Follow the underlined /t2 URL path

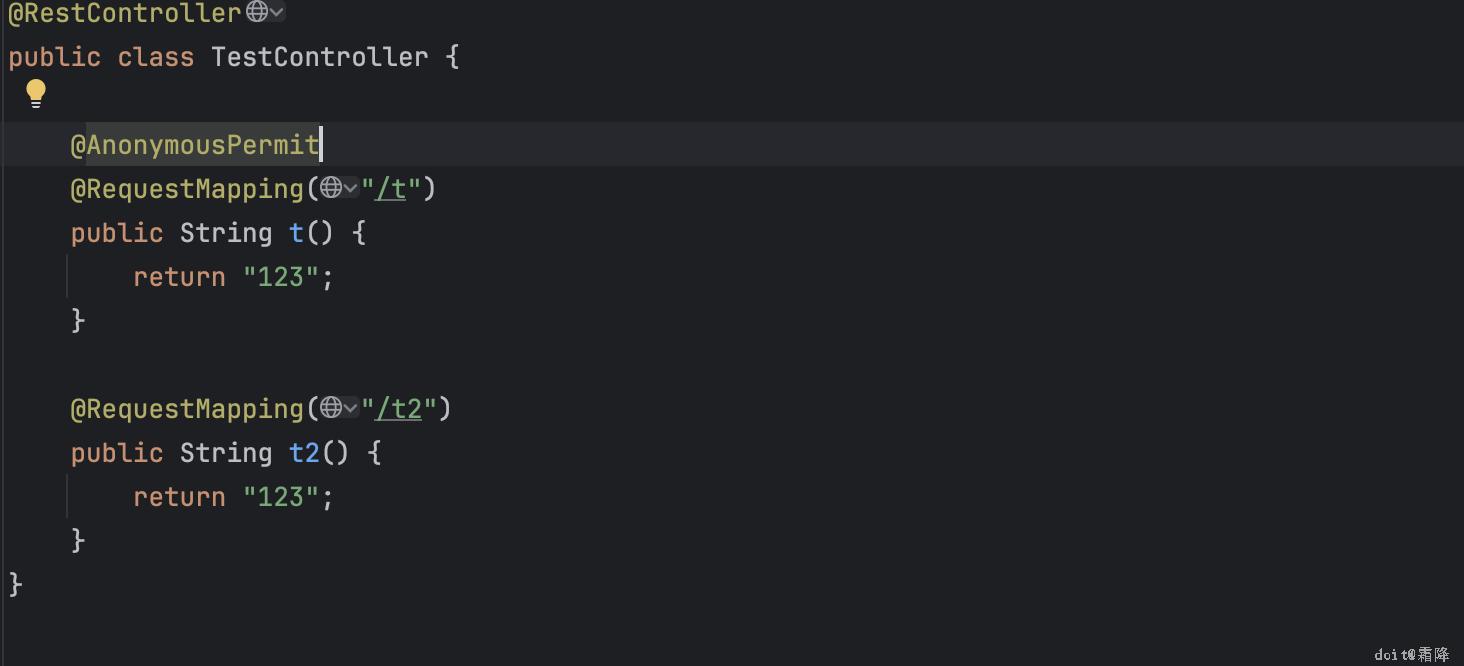(406, 409)
